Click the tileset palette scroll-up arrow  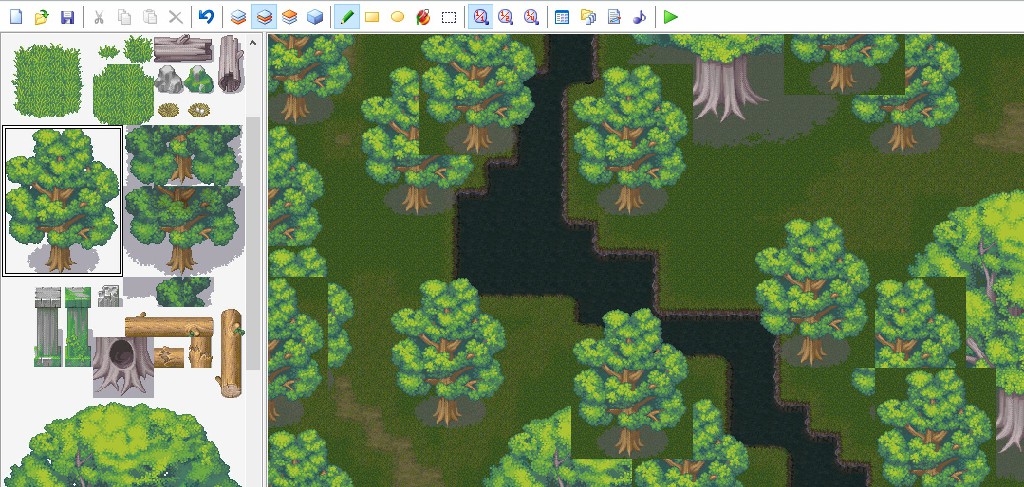[x=253, y=43]
